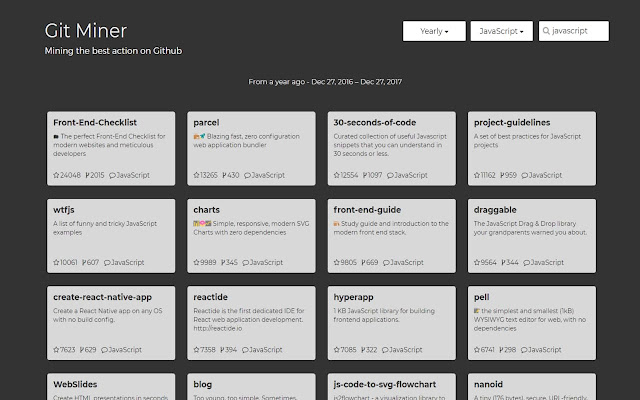Click star icon beside 7358 on reactide

pos(196,350)
